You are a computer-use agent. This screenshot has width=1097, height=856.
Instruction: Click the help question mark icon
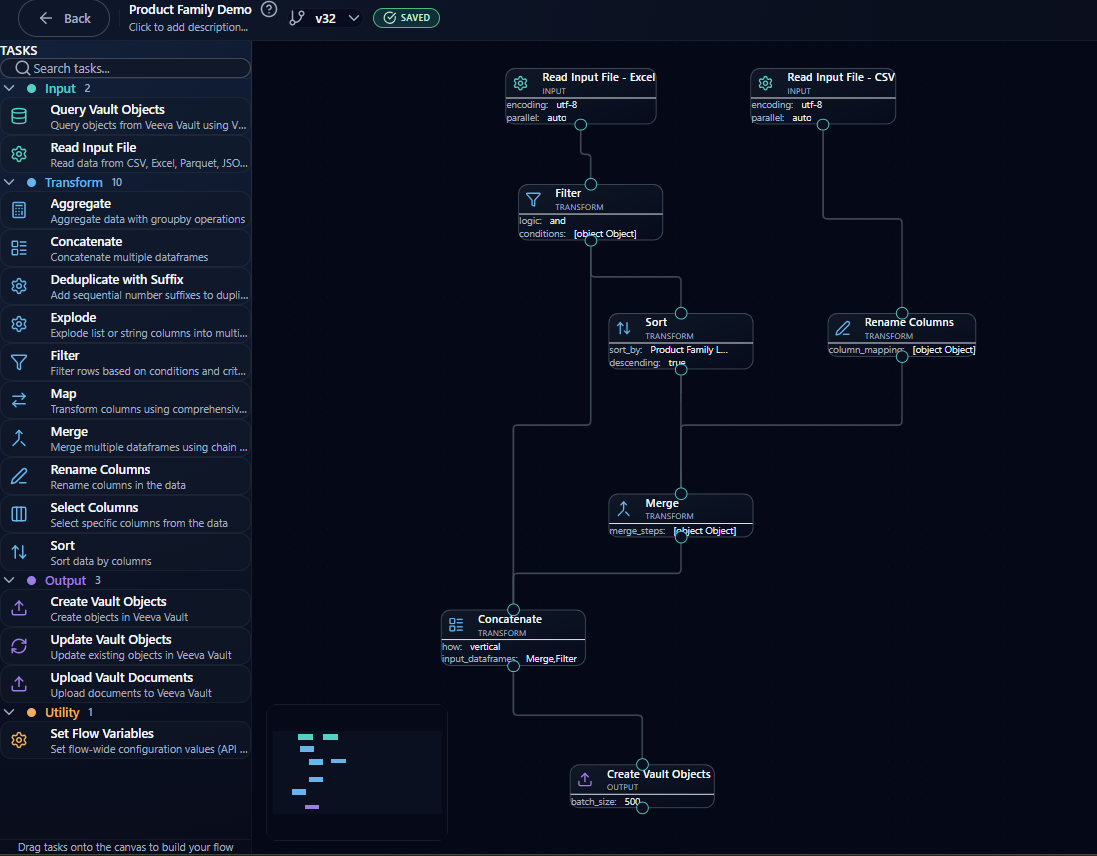pyautogui.click(x=268, y=10)
